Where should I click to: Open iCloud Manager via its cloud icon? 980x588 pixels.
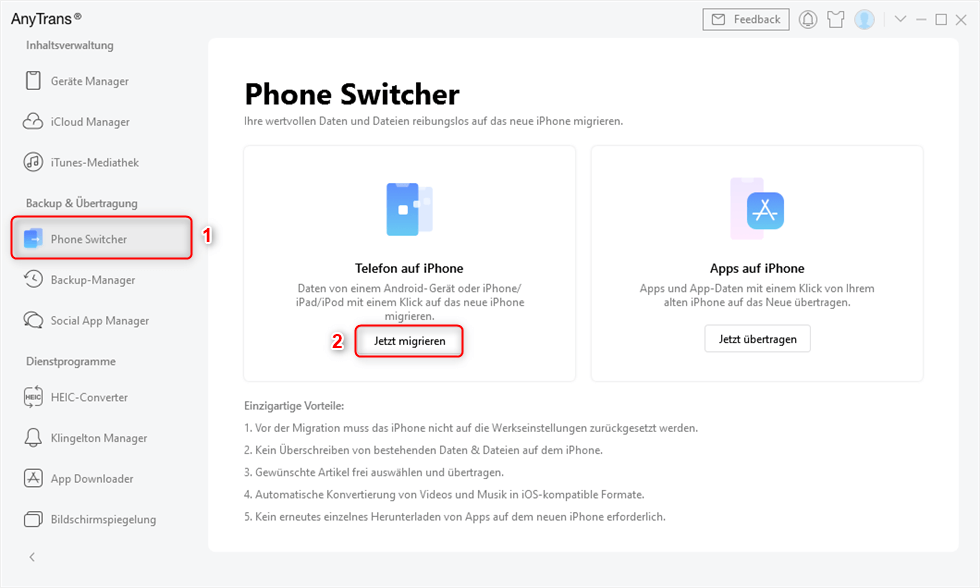click(33, 122)
